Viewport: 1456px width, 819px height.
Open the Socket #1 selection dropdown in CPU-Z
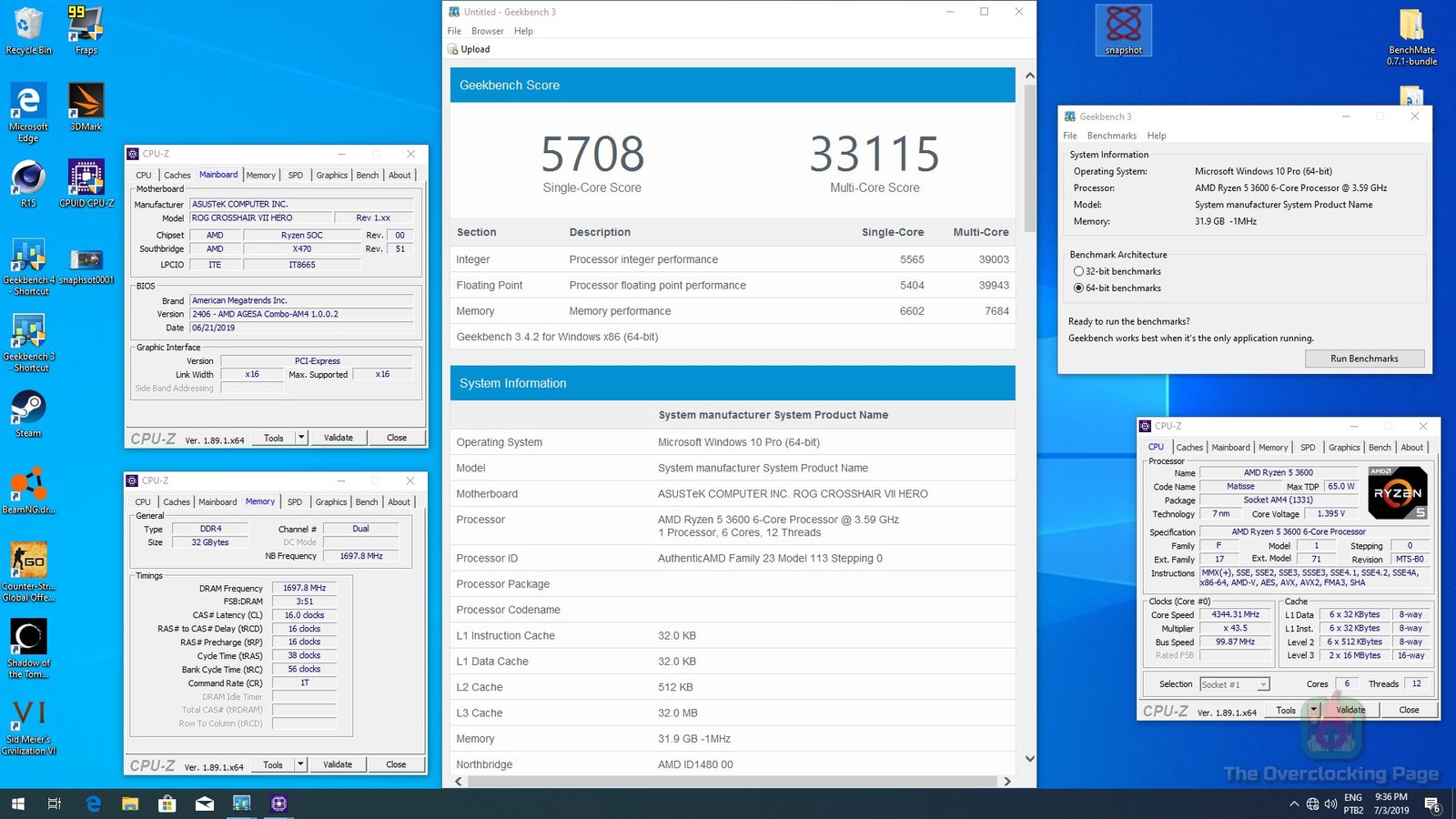pyautogui.click(x=1233, y=684)
